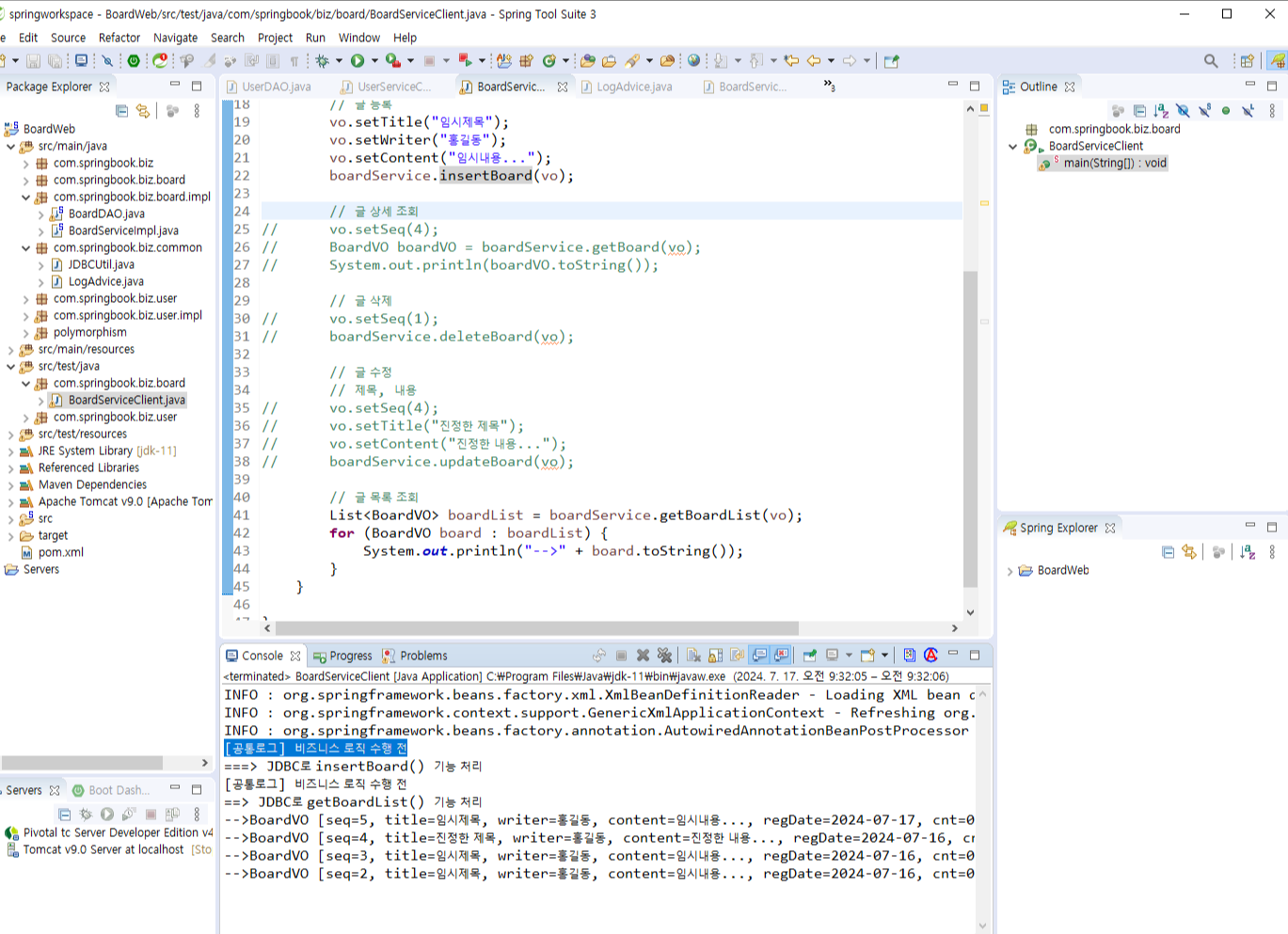1288x934 pixels.
Task: Toggle Hide Static Members in Outline
Action: tap(1204, 111)
